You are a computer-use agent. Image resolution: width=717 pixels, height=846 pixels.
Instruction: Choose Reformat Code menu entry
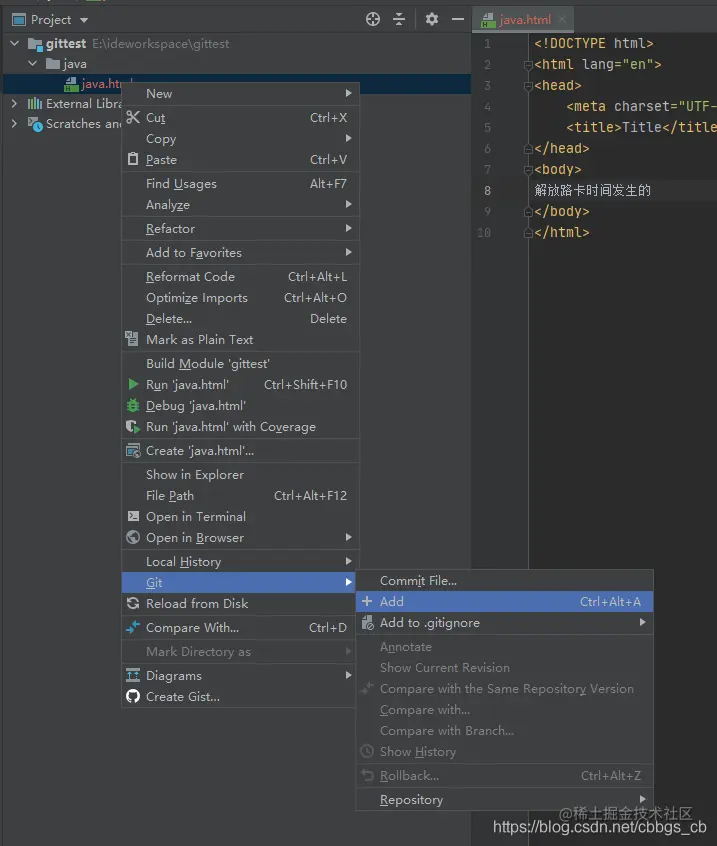click(x=241, y=276)
